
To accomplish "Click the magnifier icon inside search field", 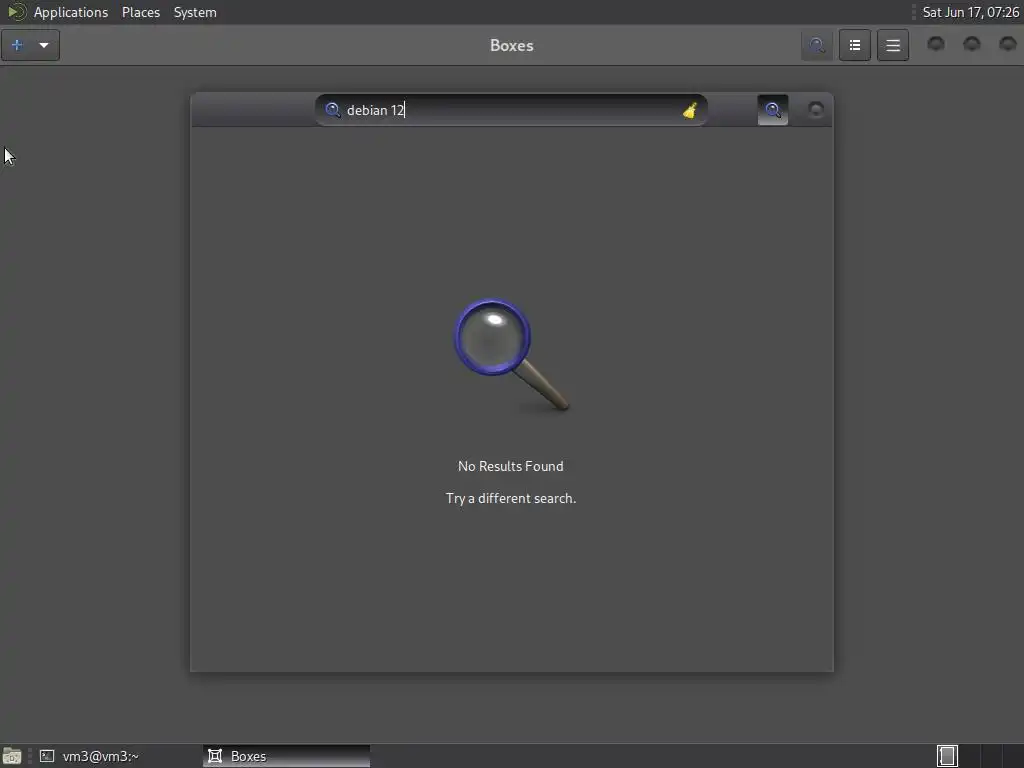I will click(332, 110).
